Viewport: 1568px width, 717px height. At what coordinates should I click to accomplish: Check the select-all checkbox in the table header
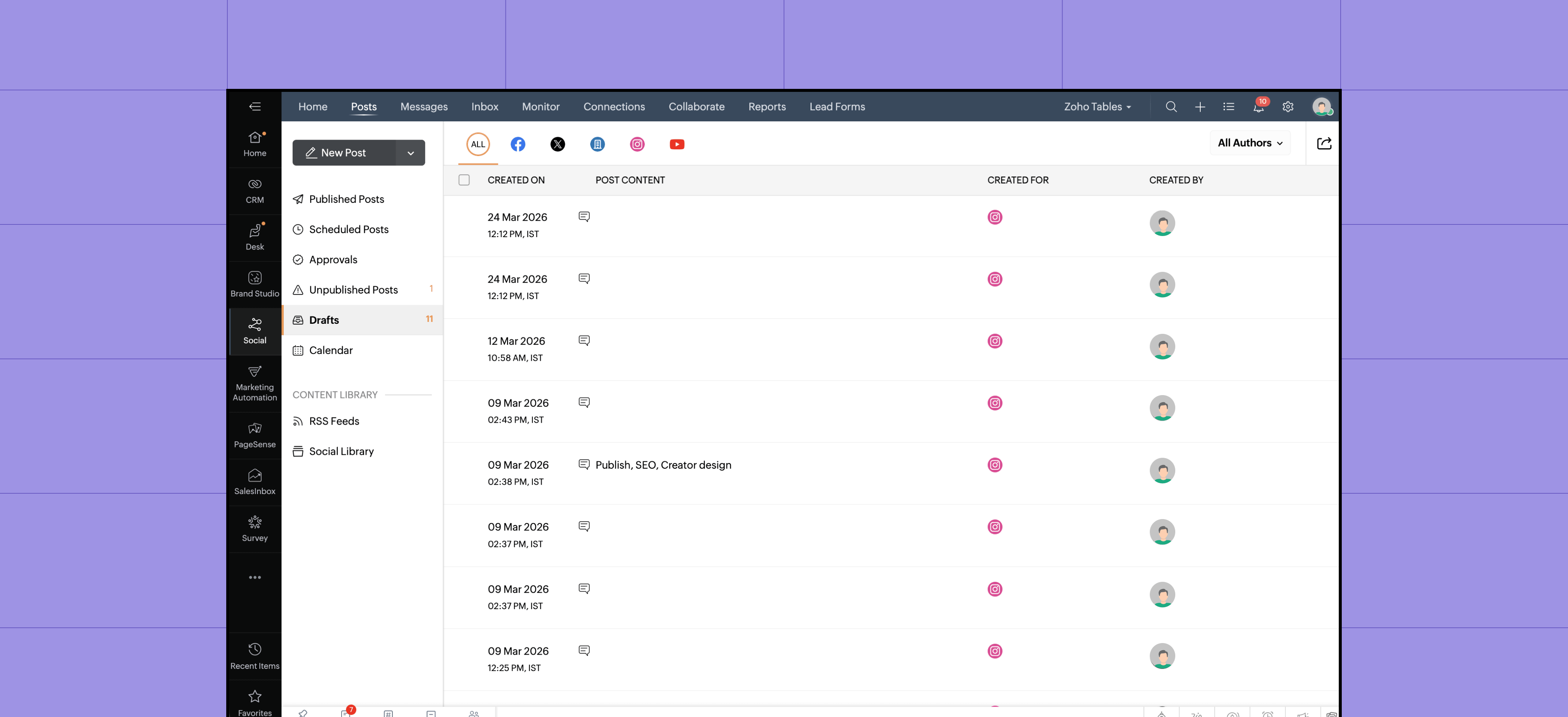click(464, 180)
